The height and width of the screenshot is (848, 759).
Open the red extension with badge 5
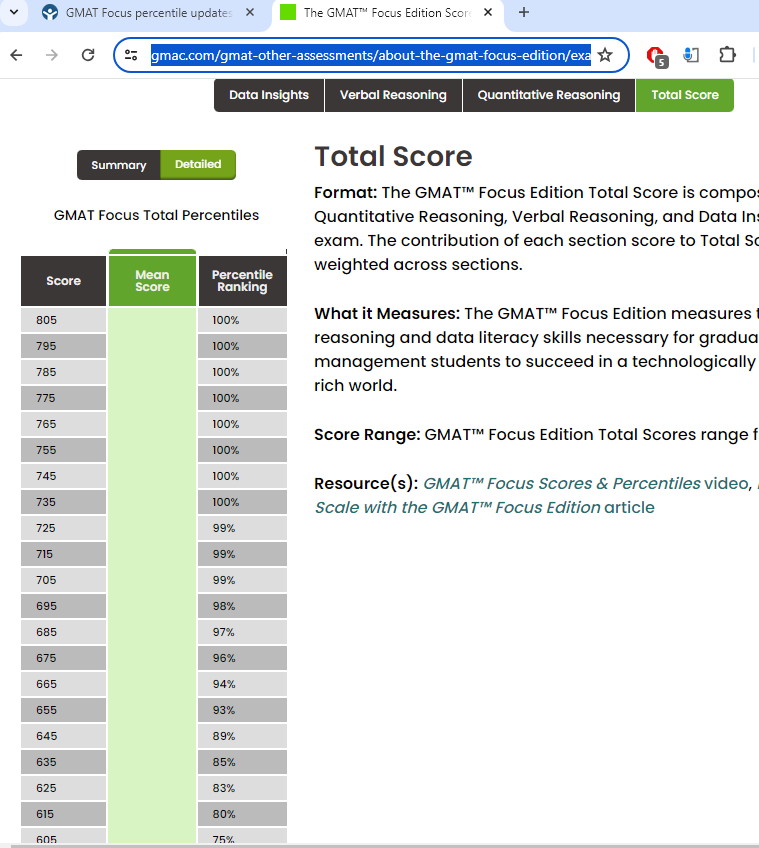tap(655, 55)
